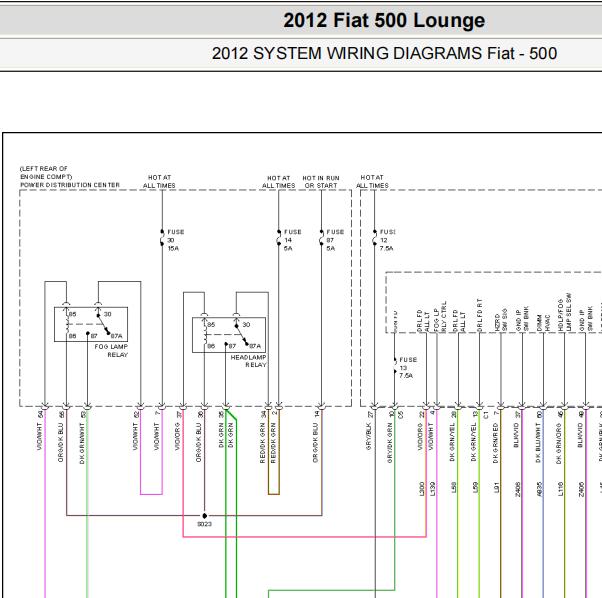This screenshot has height=598, width=602.
Task: Click the 'ORG/DK BLU' wire label at pin 14
Action: (x=315, y=443)
